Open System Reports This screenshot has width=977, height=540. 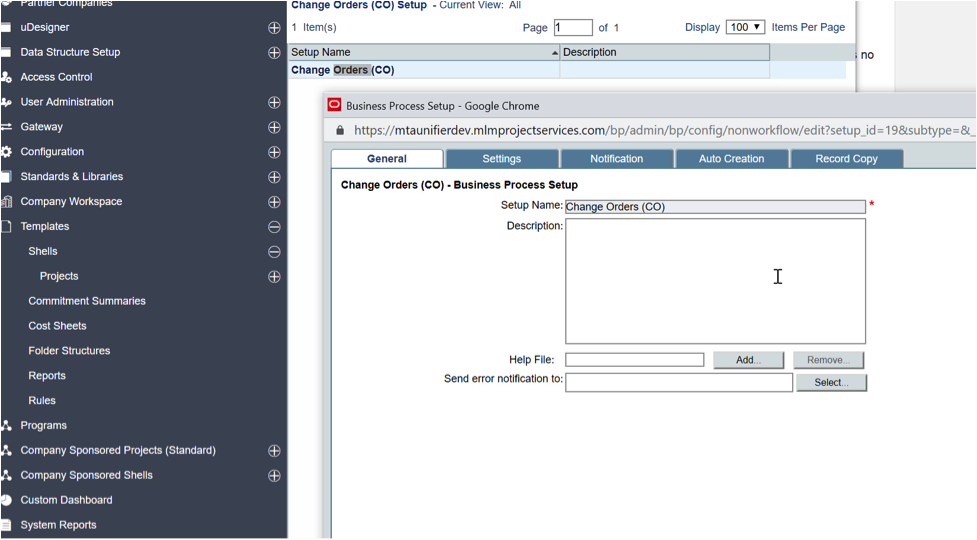pos(59,525)
